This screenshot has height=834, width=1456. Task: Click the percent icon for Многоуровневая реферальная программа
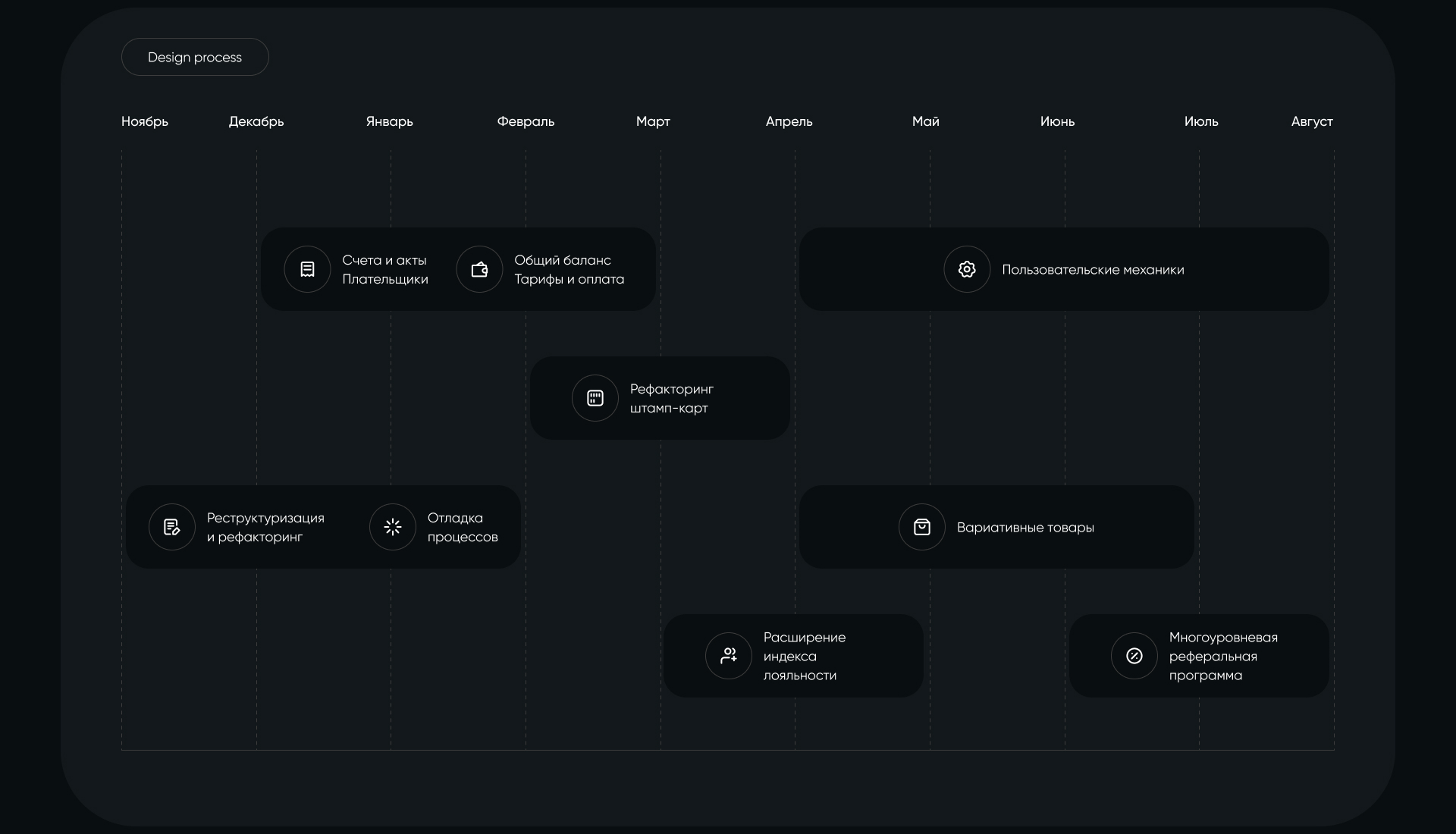(x=1134, y=656)
